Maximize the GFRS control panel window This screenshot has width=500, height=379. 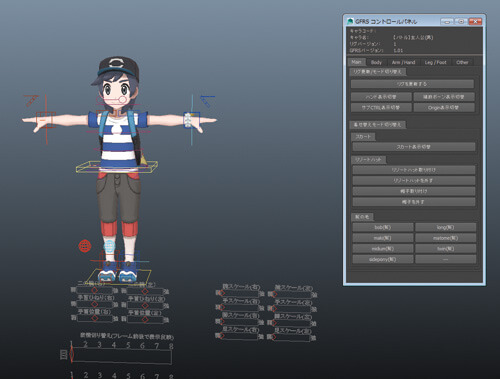[x=461, y=22]
